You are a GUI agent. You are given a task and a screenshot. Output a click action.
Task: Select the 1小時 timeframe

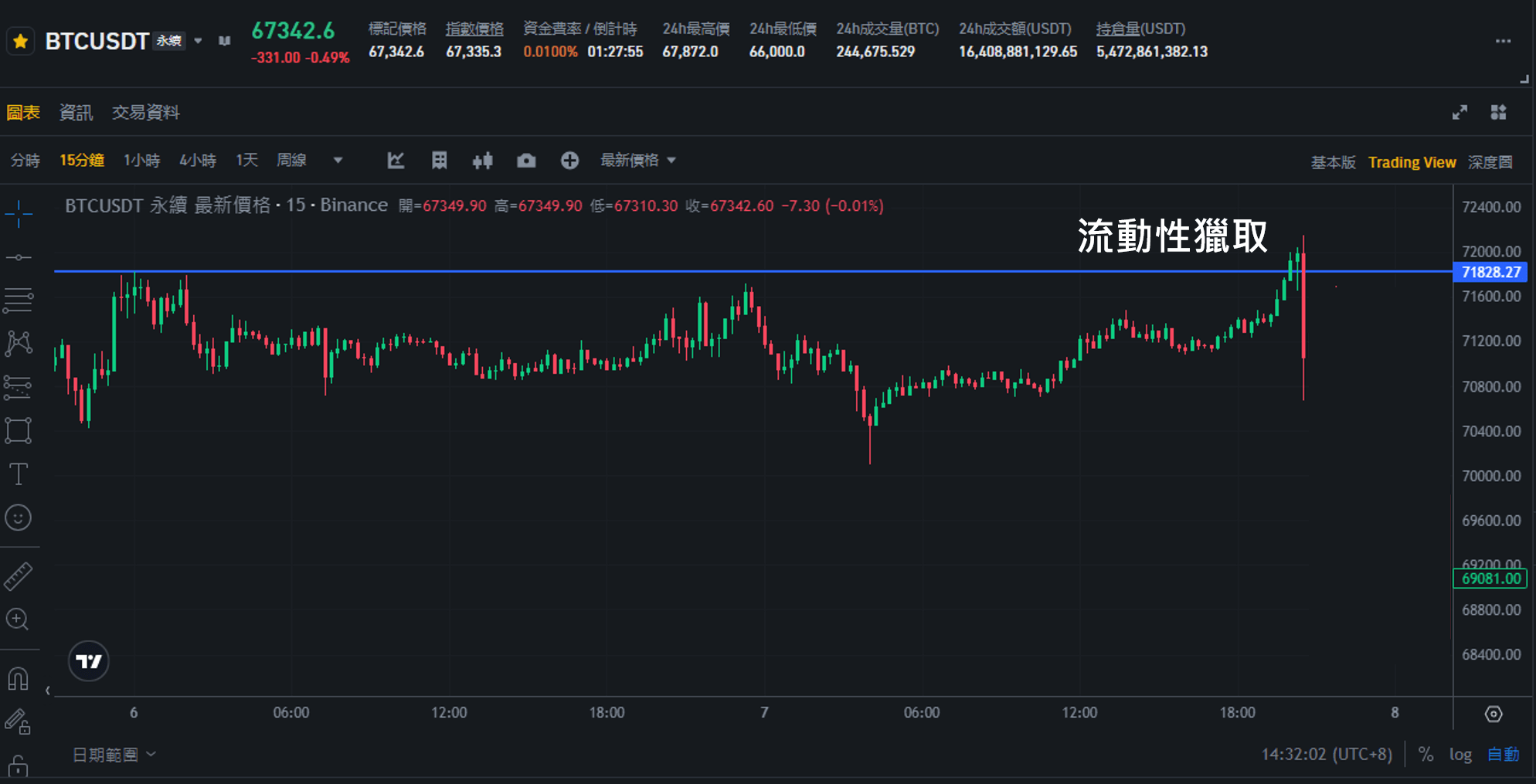[141, 161]
